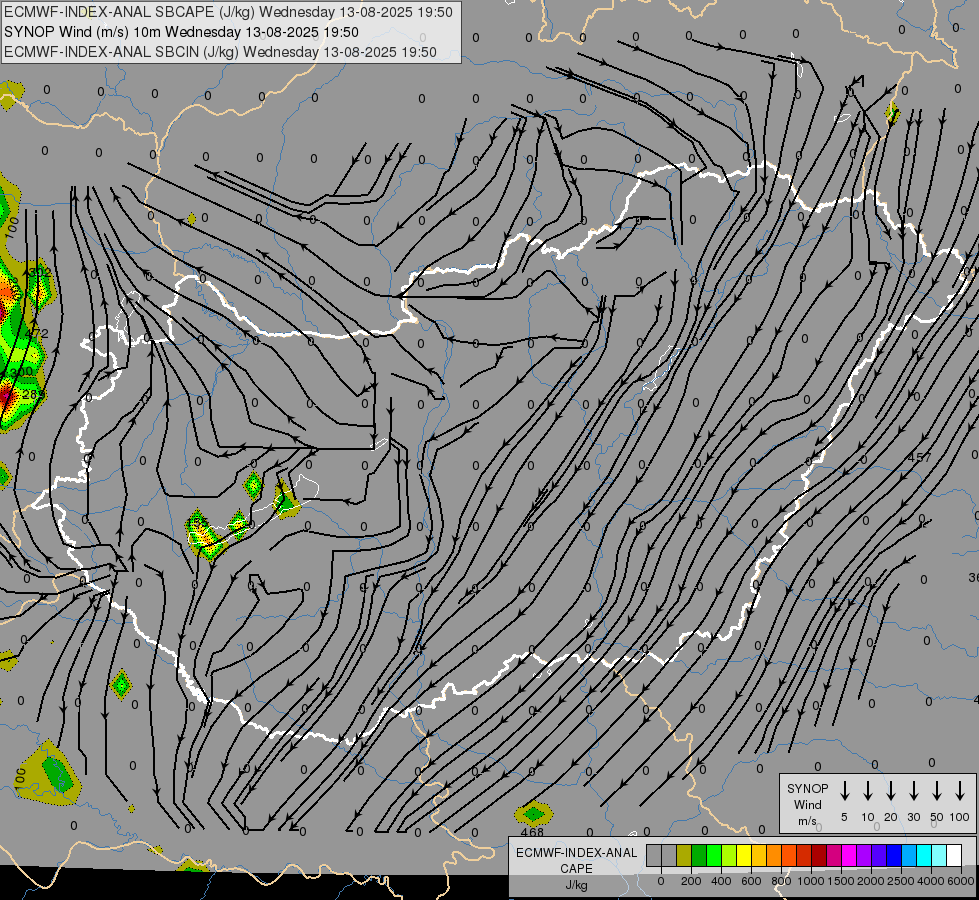Screen dimensions: 979x900
Task: Click the 600 tick label on the CAPE scale
Action: (x=751, y=881)
